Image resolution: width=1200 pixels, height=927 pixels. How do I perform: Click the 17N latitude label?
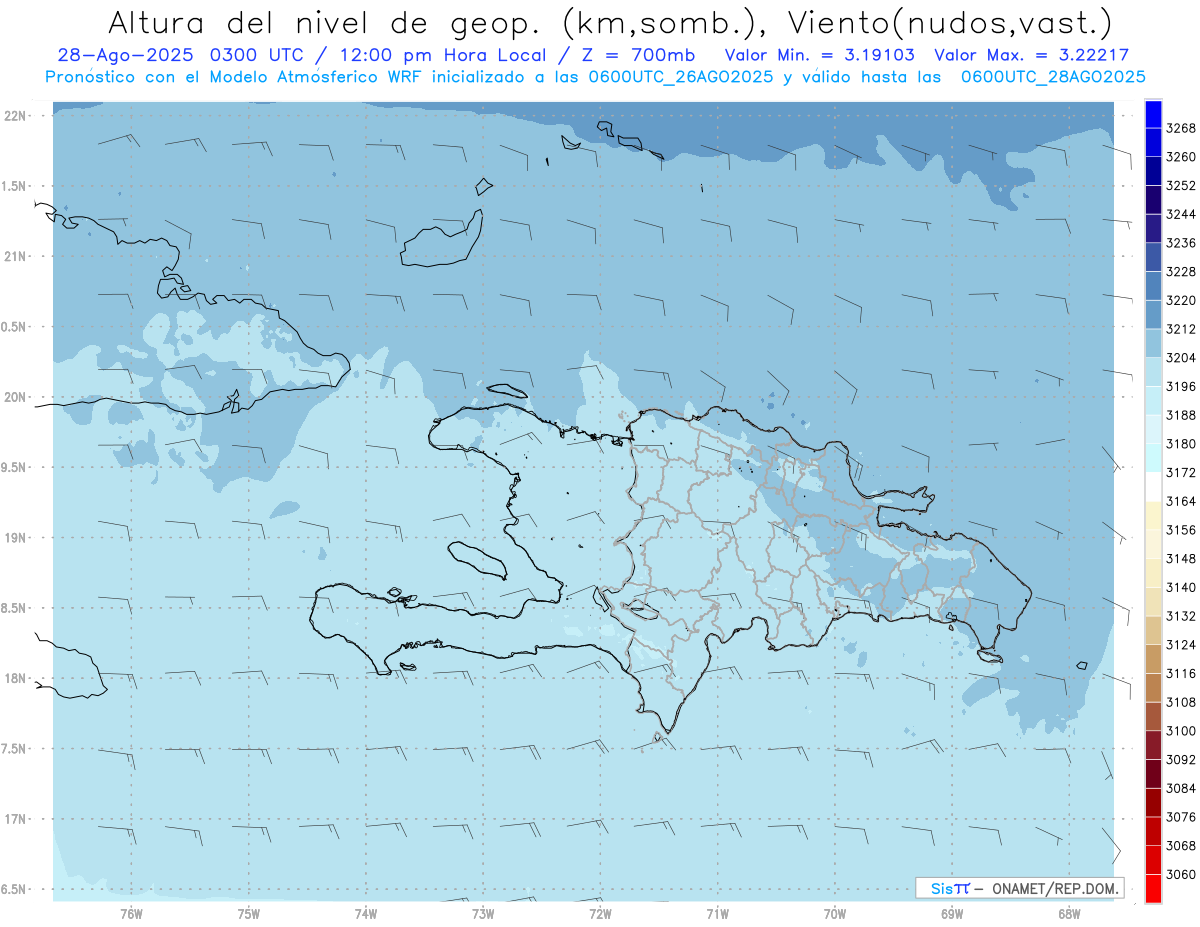(x=16, y=819)
